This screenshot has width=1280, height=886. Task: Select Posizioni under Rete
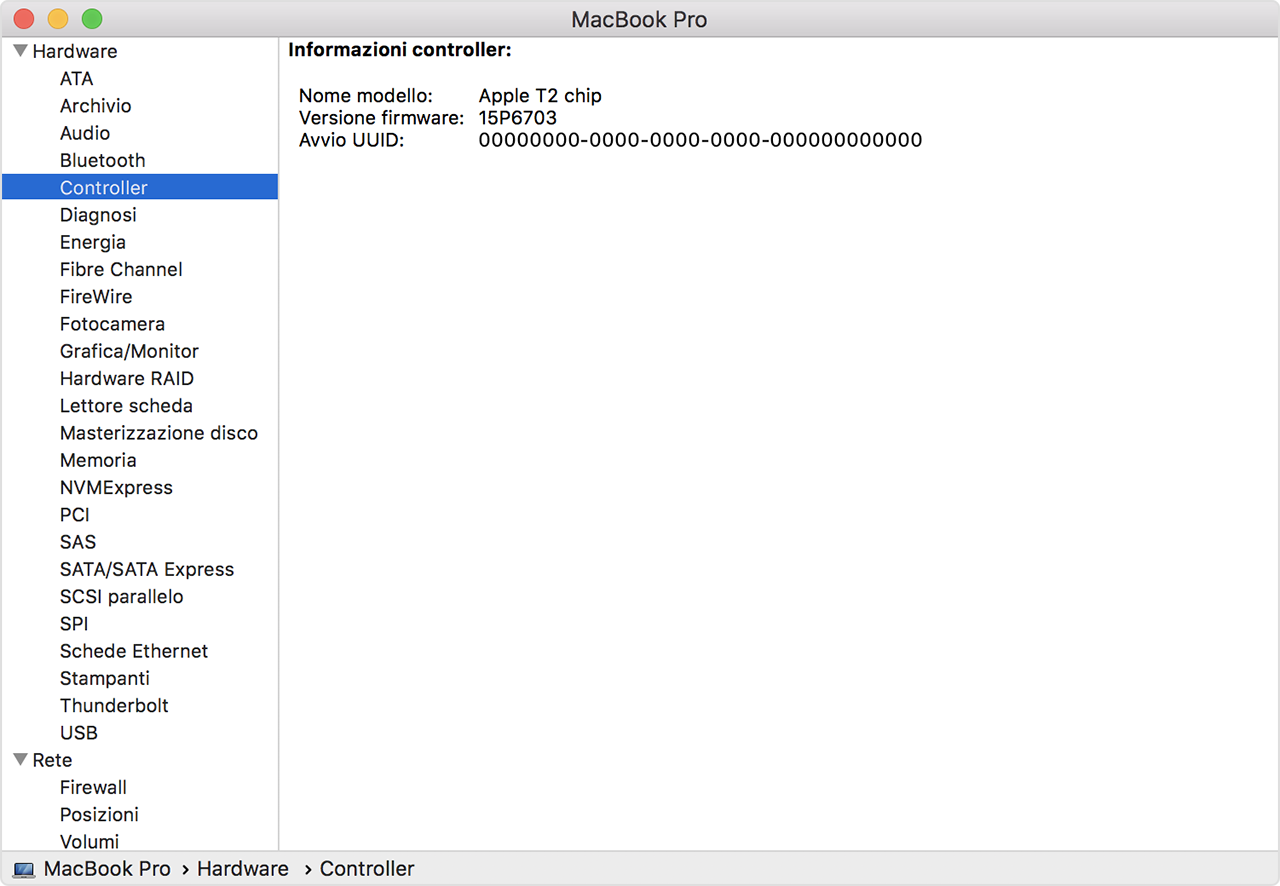(99, 814)
